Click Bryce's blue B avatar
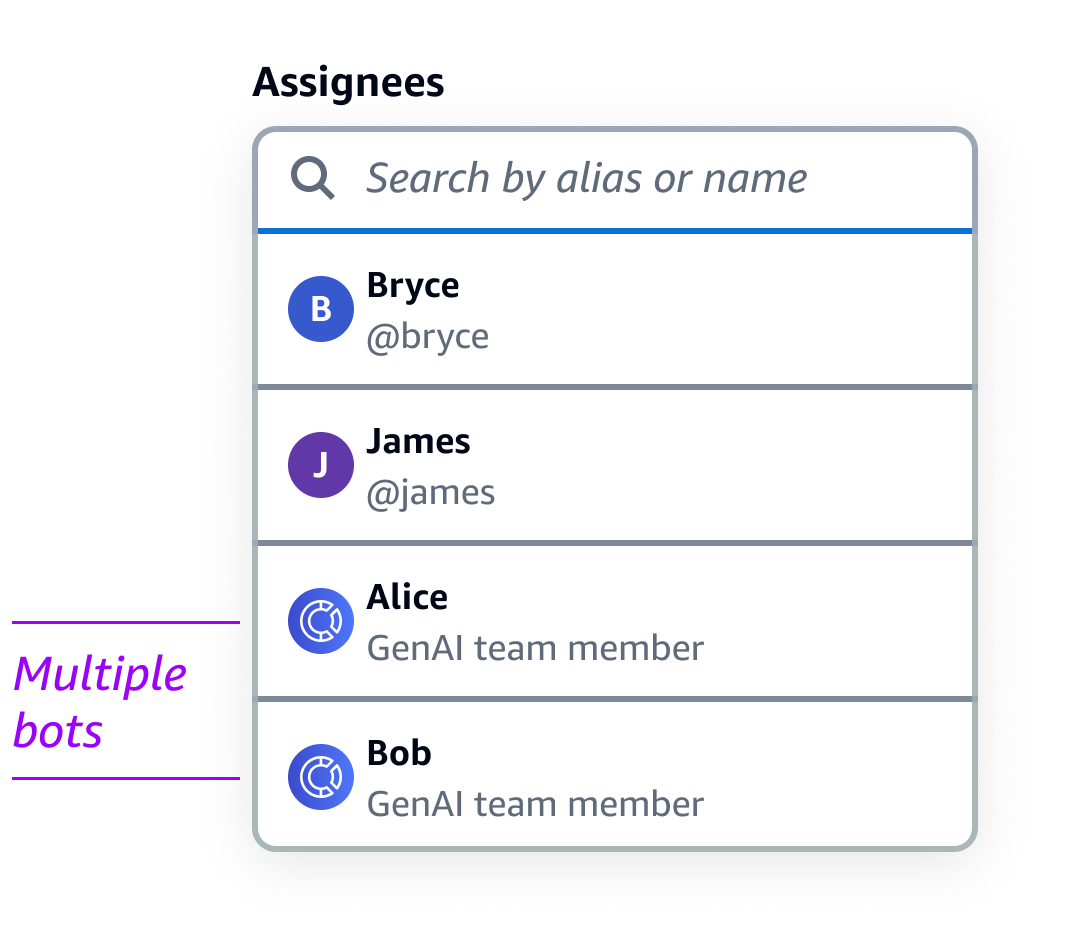1074x927 pixels. pyautogui.click(x=320, y=309)
